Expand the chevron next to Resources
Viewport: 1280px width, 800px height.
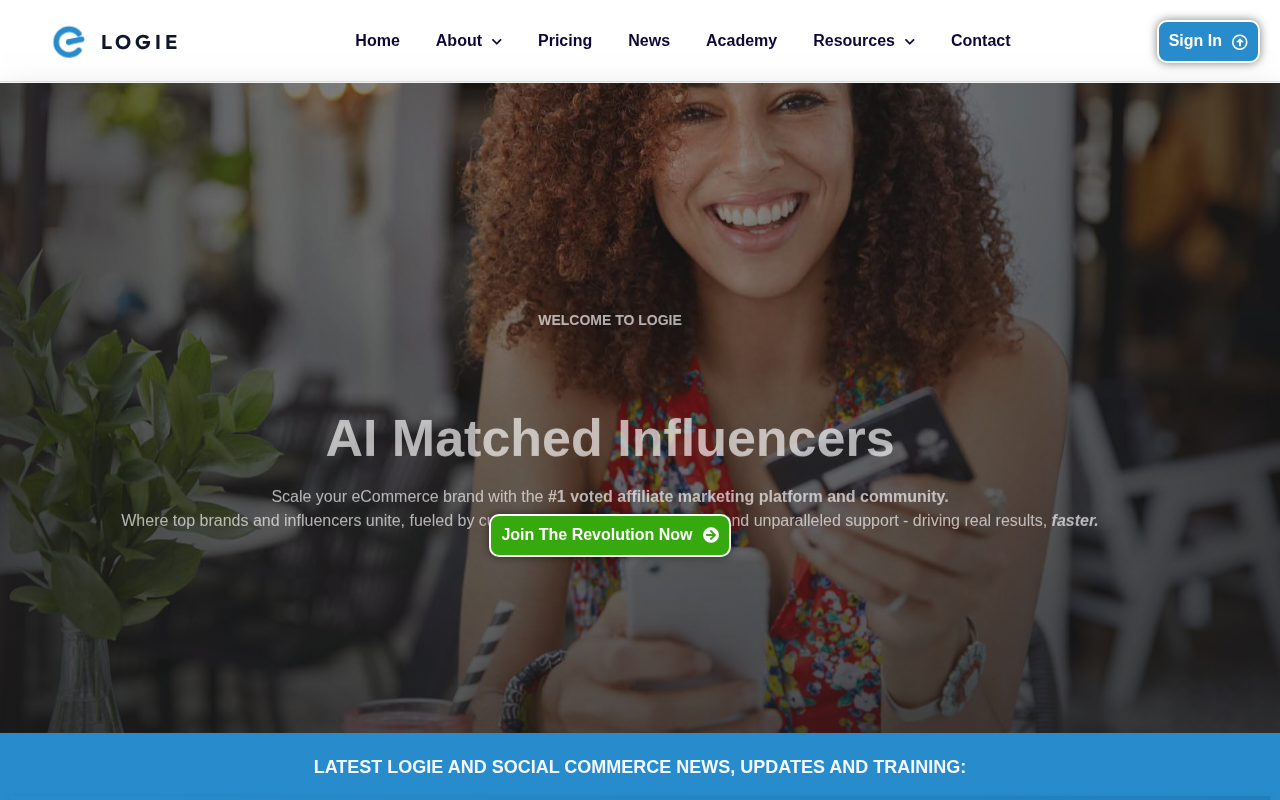pos(909,42)
